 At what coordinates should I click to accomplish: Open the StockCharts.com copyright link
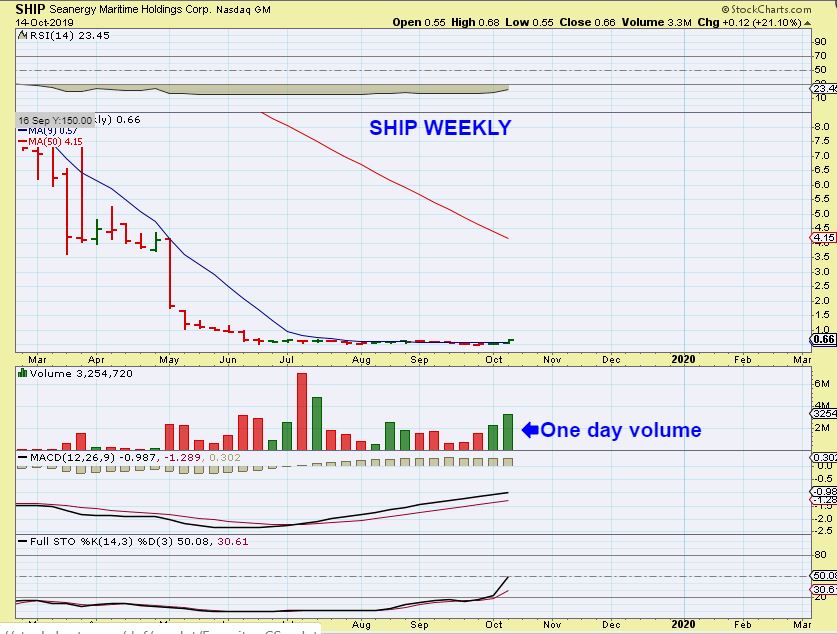coord(766,9)
